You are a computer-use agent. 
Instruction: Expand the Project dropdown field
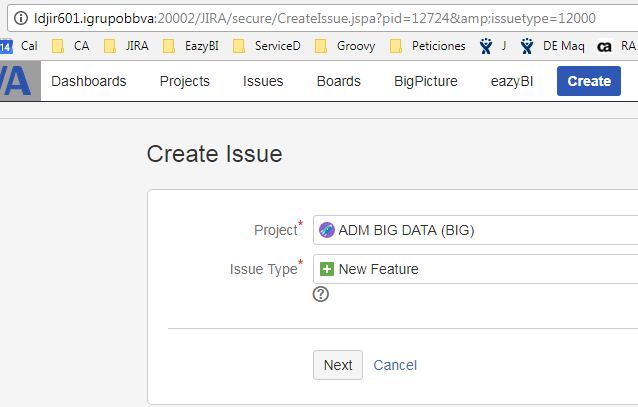475,230
